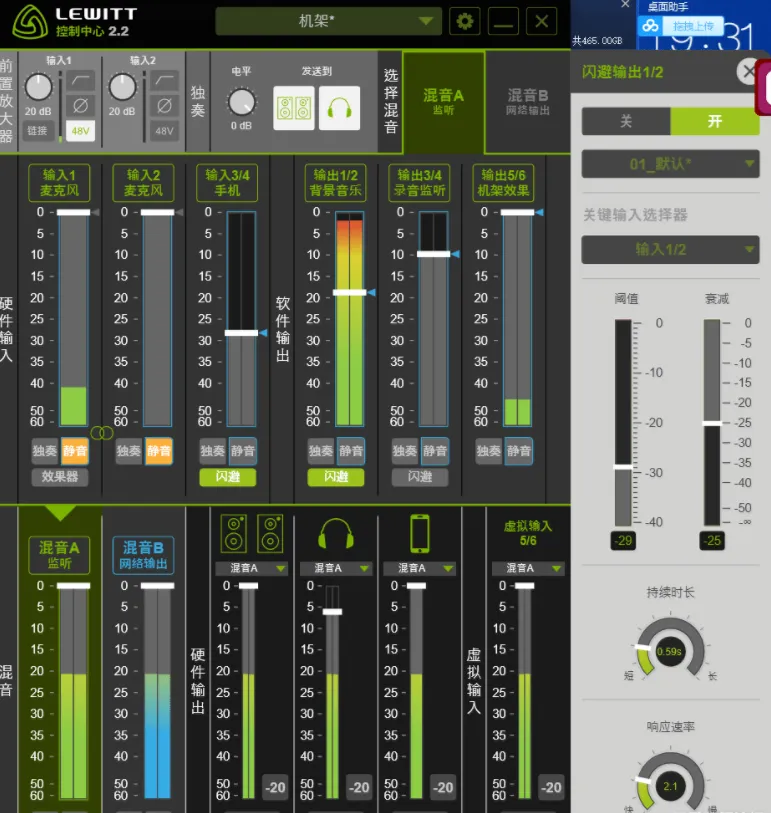Viewport: 771px width, 813px height.
Task: Switch to 混音B 网络输出 tab
Action: pyautogui.click(x=528, y=101)
